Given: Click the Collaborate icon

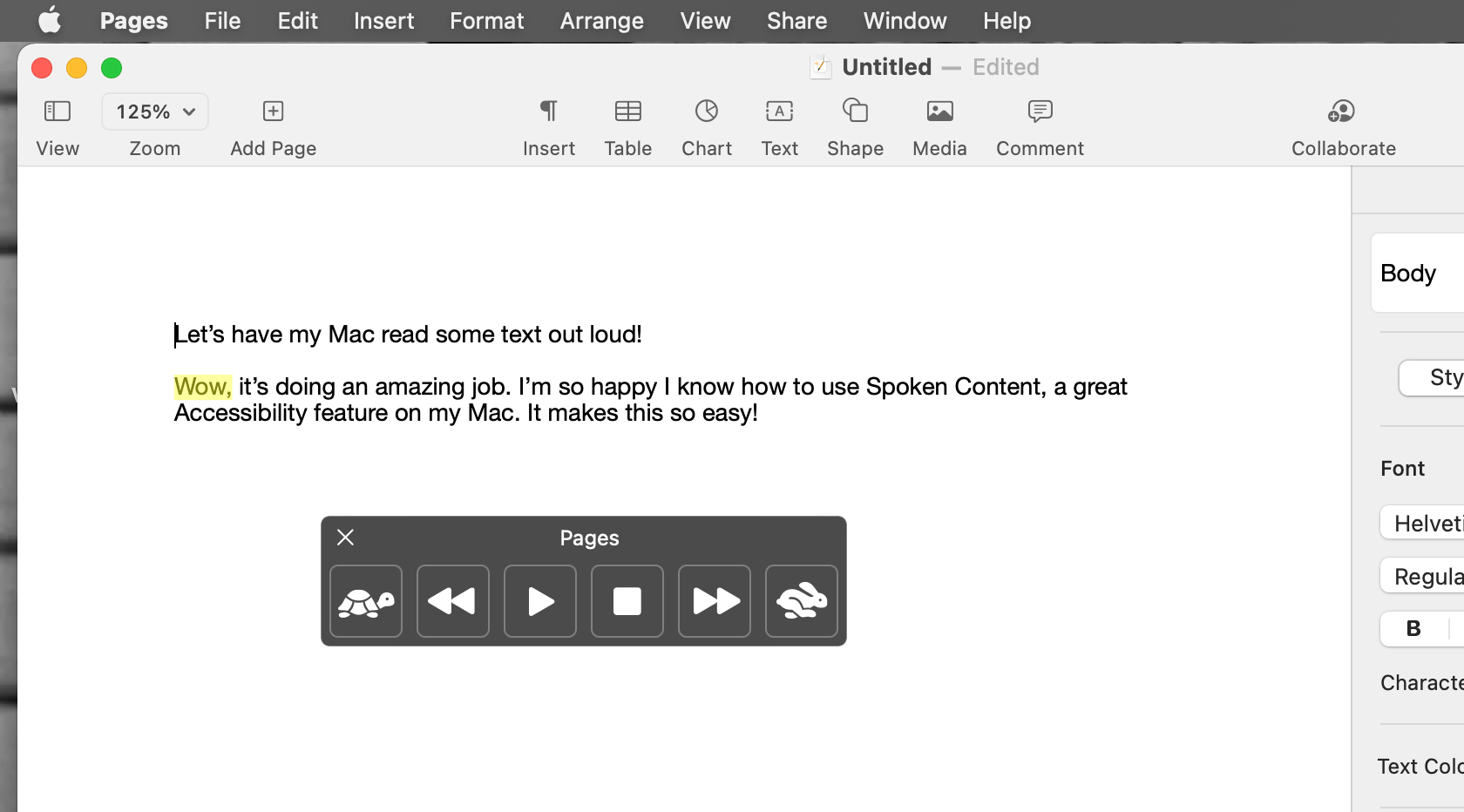Looking at the screenshot, I should [x=1341, y=112].
